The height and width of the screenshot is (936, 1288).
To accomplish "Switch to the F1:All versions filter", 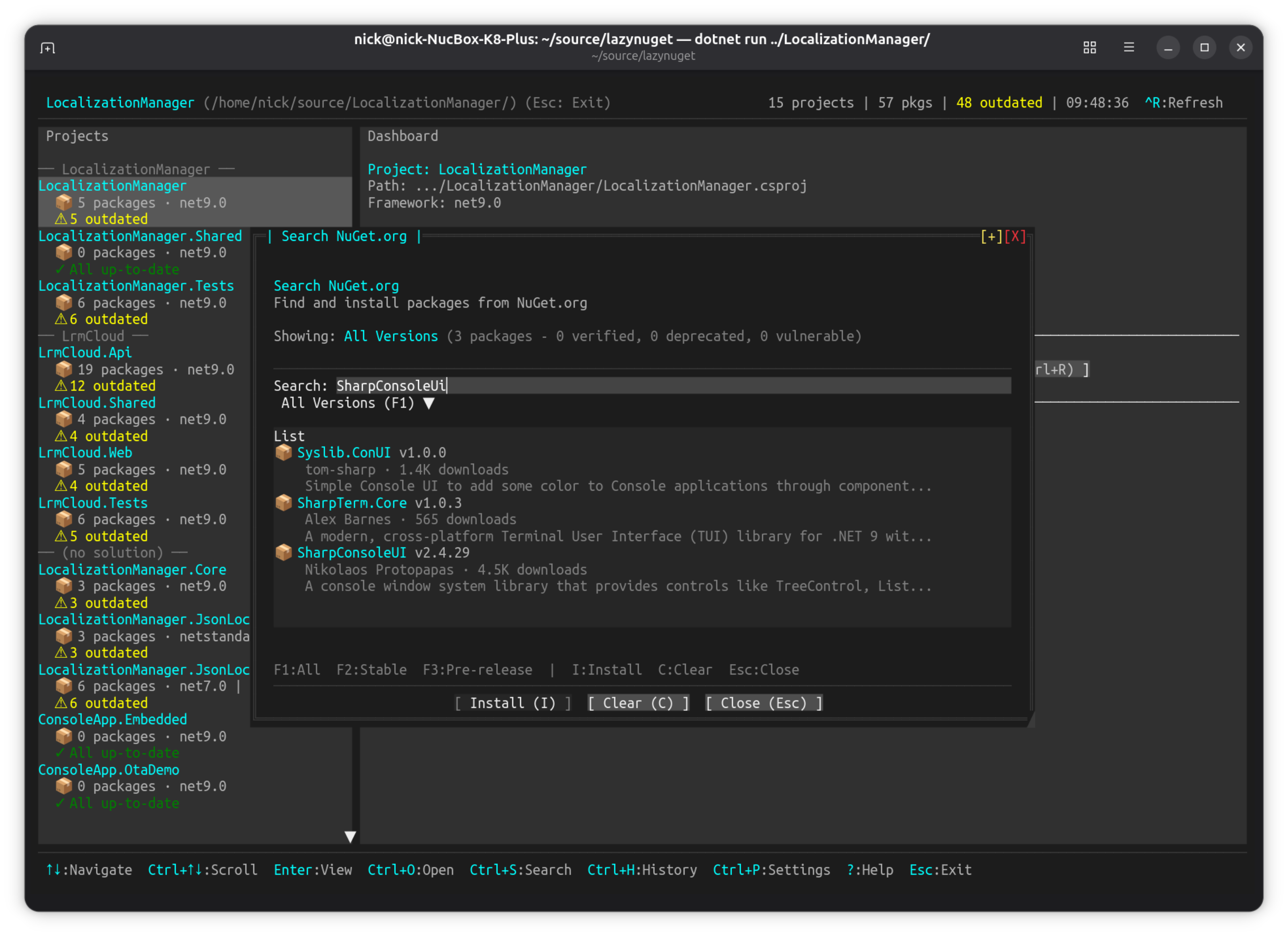I will point(297,669).
